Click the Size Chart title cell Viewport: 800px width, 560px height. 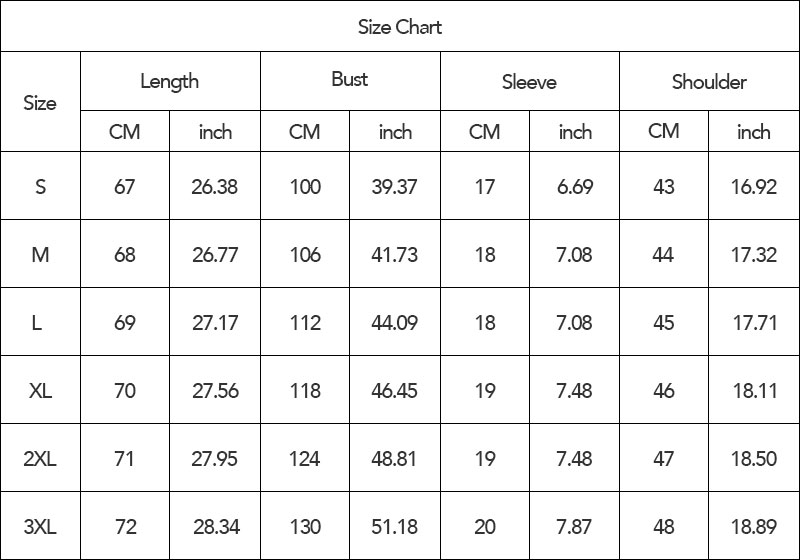pos(399,27)
